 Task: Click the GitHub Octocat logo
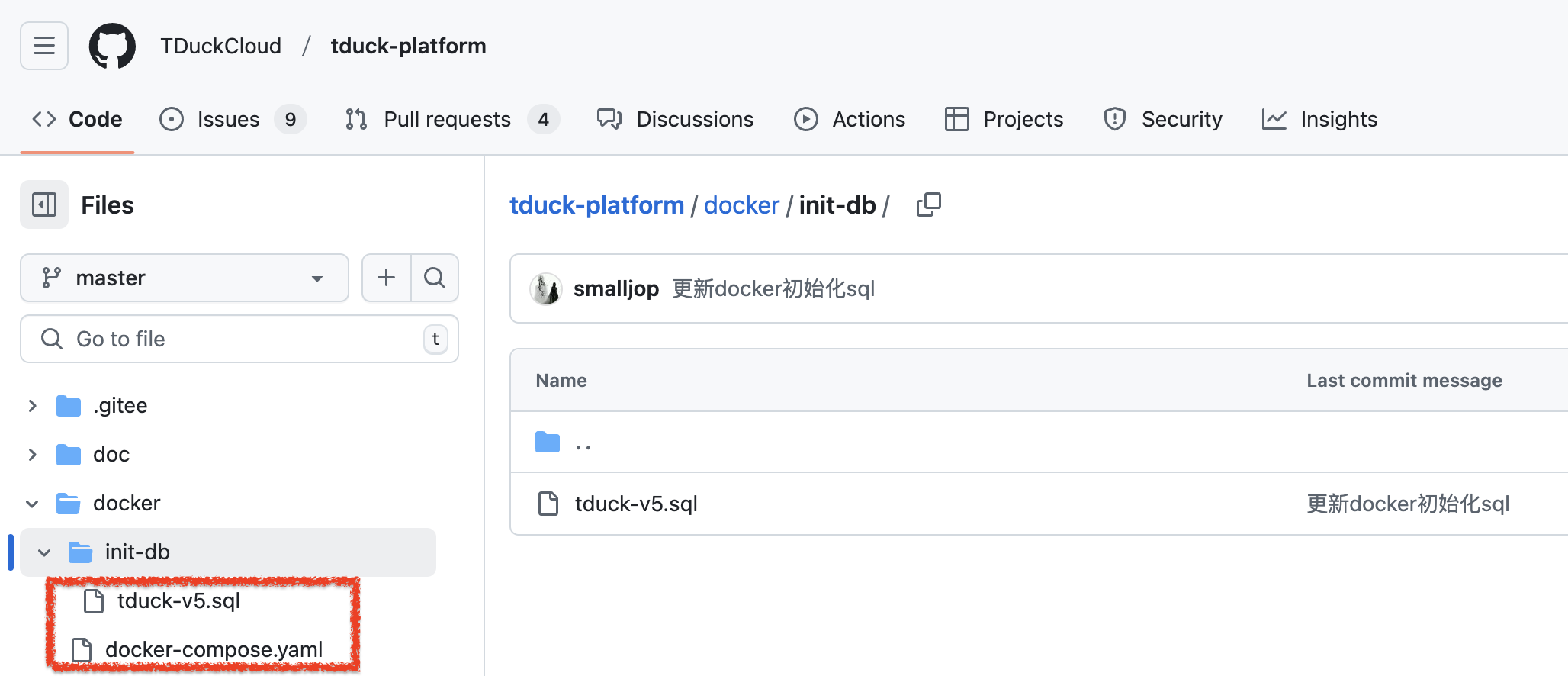pos(112,46)
